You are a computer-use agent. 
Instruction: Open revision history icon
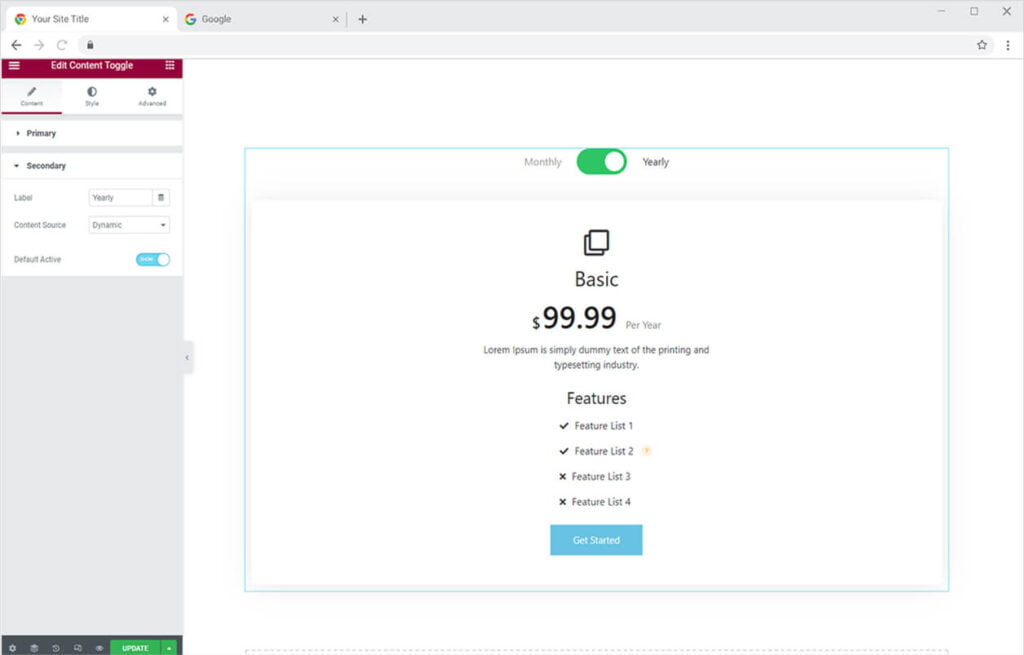point(56,648)
